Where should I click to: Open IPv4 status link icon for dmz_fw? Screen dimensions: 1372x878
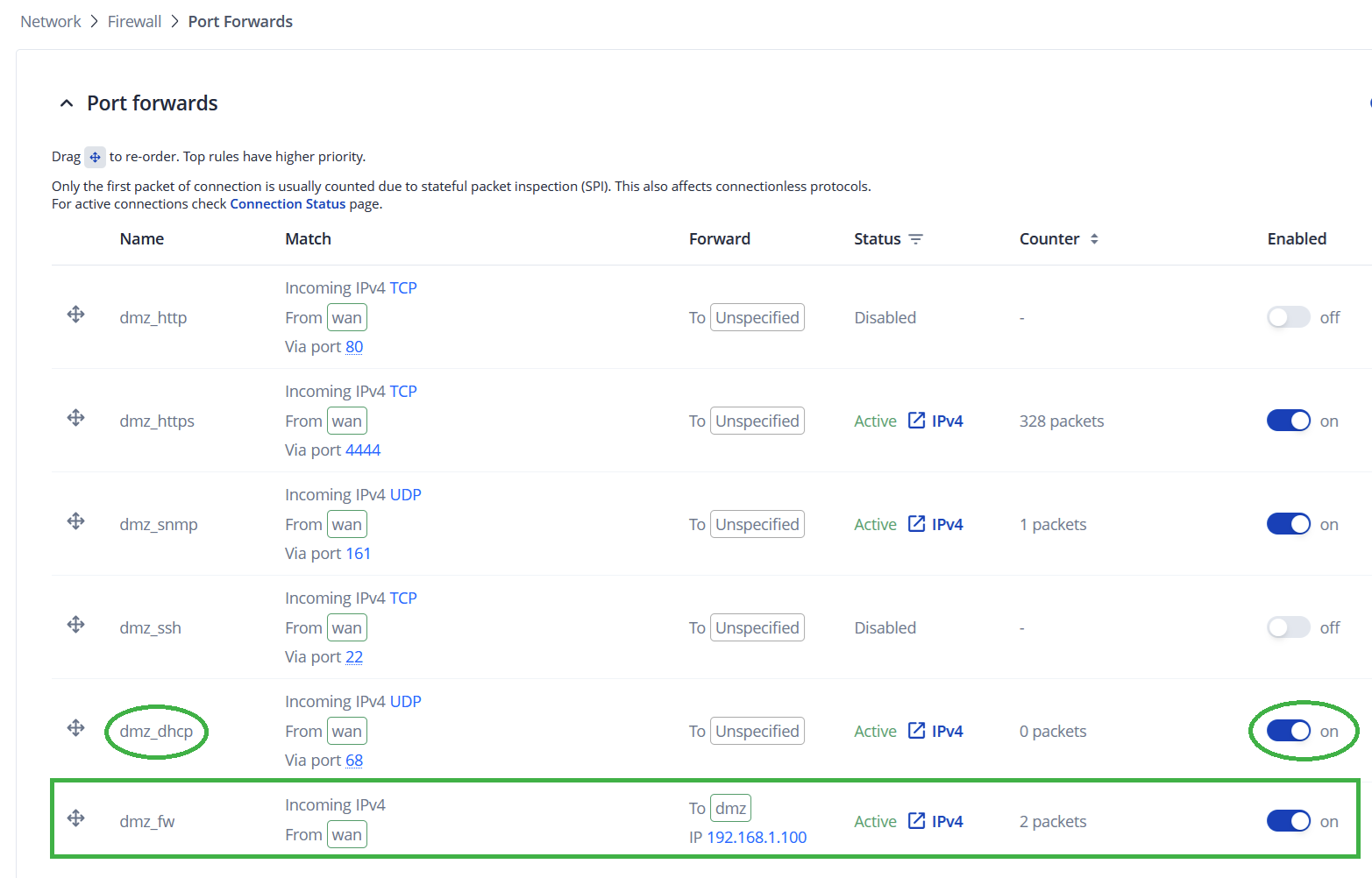point(916,821)
